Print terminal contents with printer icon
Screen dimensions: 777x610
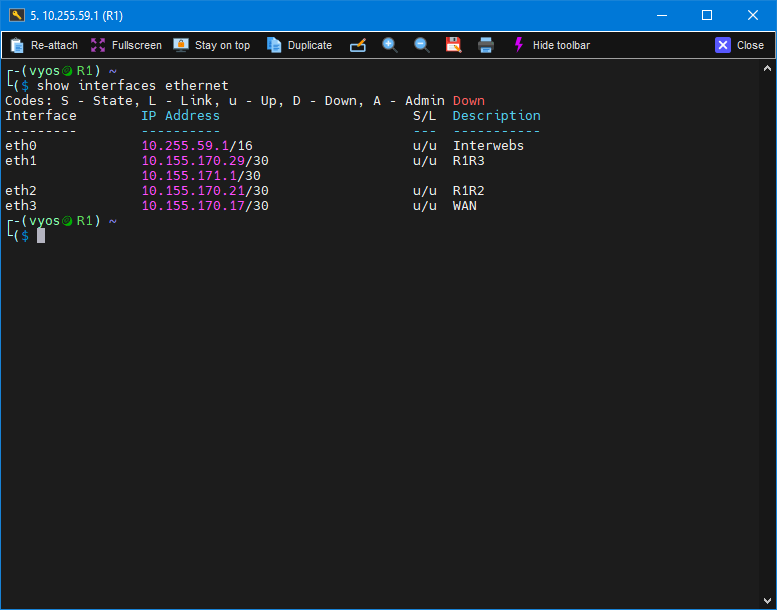(x=486, y=45)
